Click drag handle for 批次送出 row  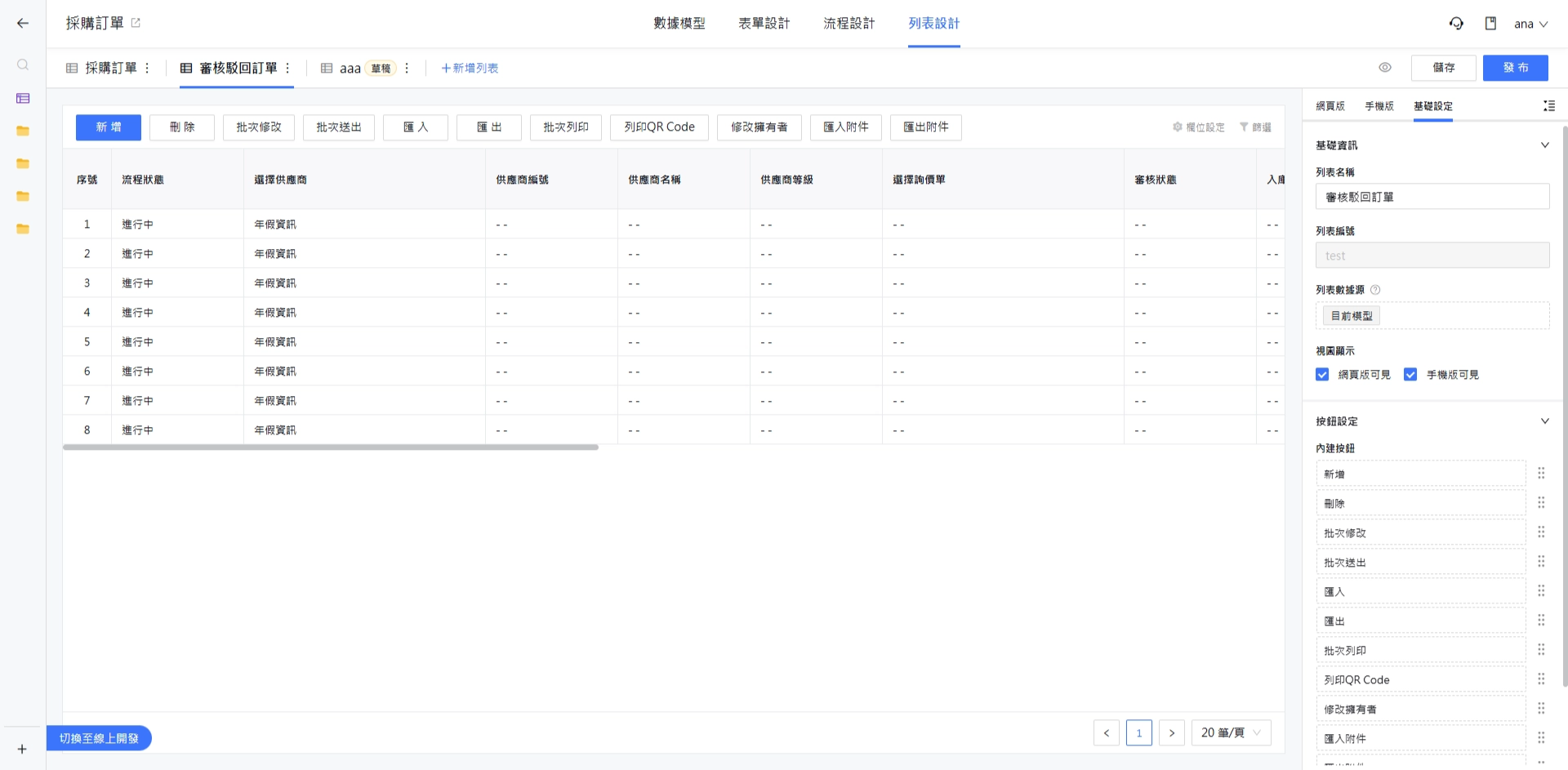click(x=1541, y=561)
